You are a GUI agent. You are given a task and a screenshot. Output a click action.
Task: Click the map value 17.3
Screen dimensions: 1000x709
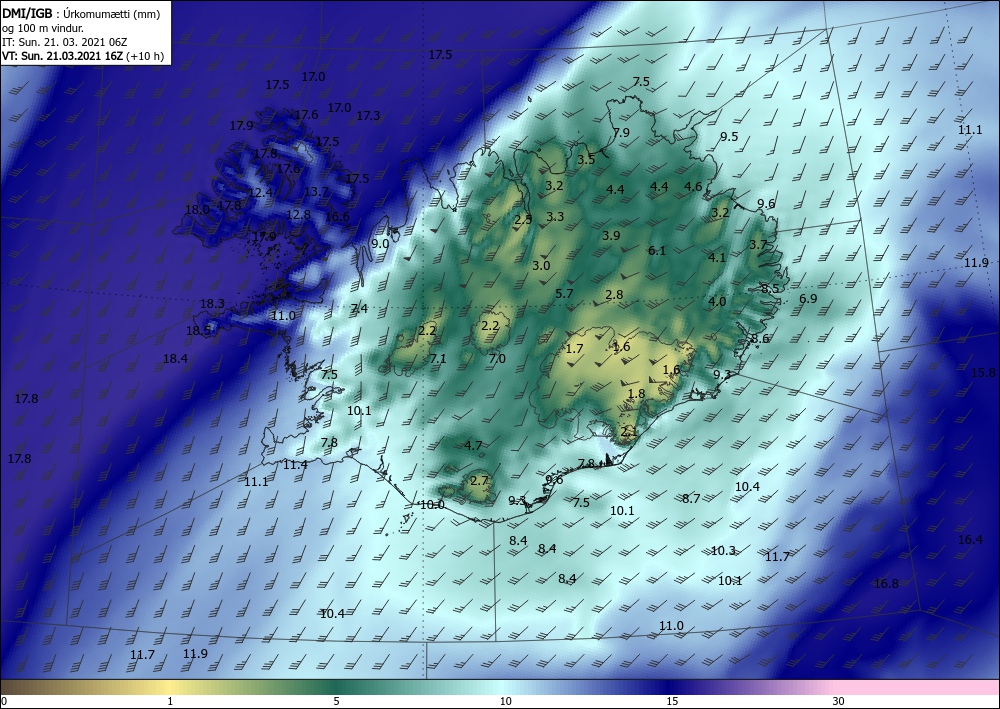coord(368,115)
